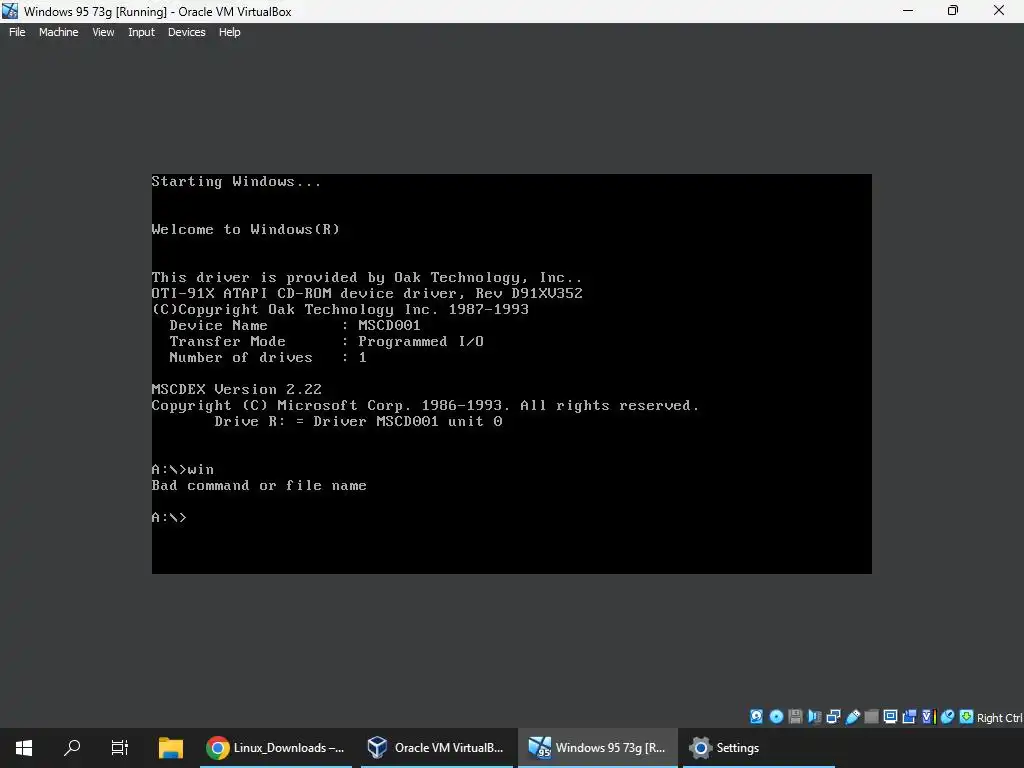
Task: Click the optical CD drive status icon
Action: (x=776, y=716)
